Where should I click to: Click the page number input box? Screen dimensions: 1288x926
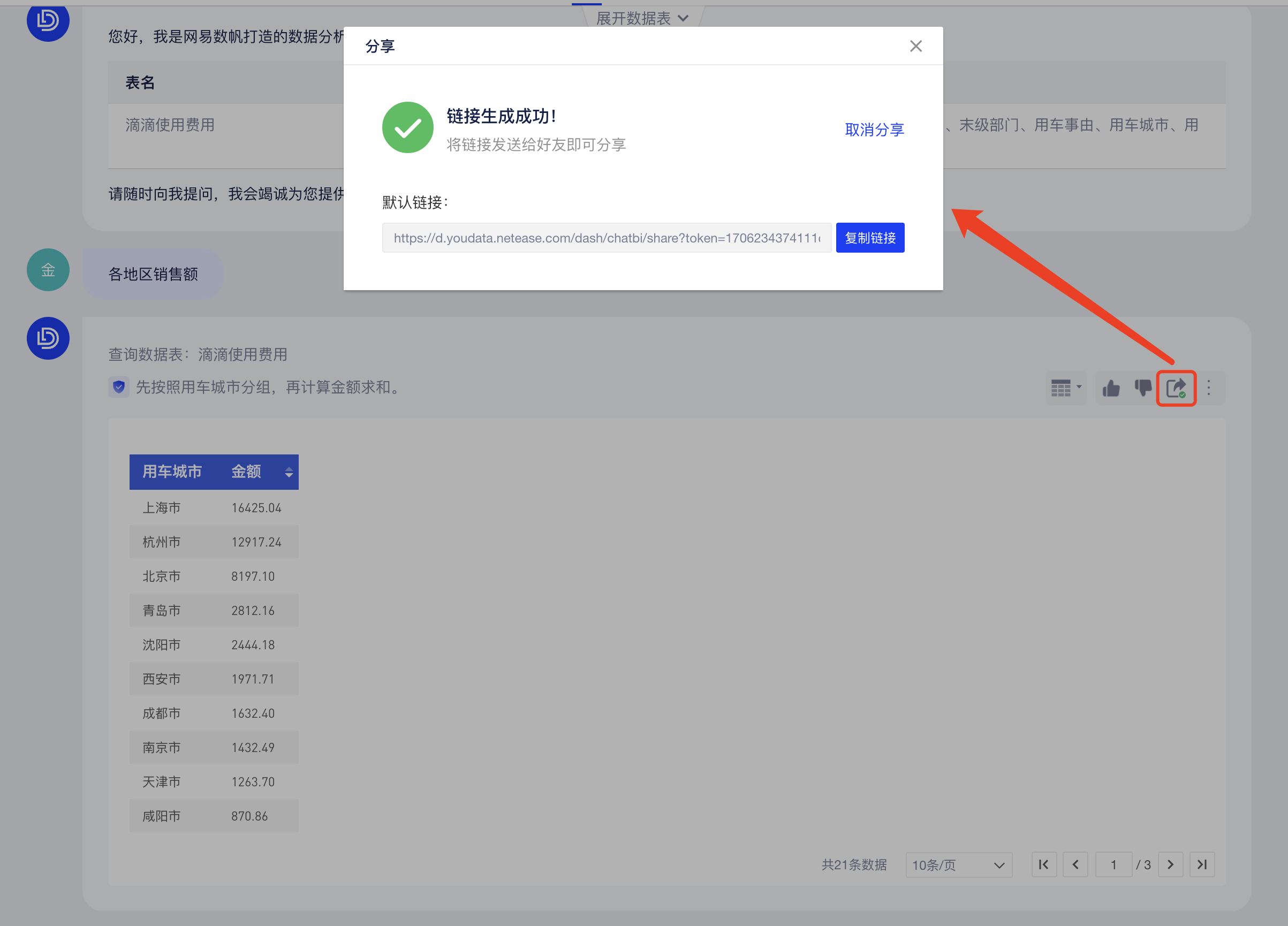click(1113, 864)
